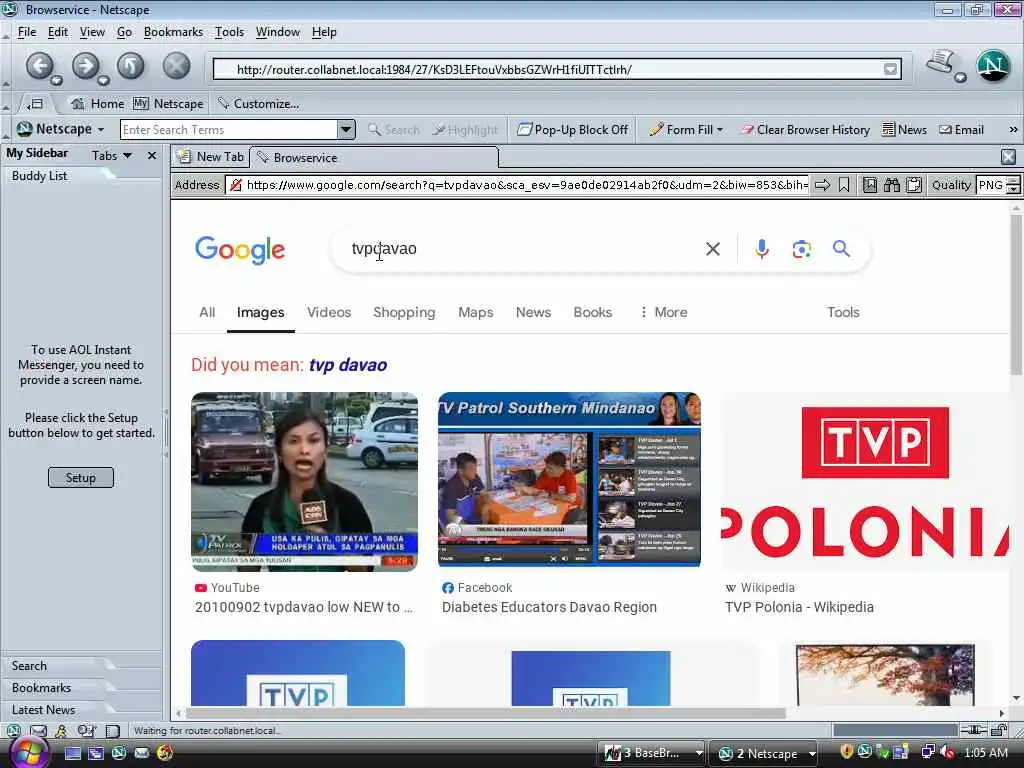Open My Netscape from personal toolbar
Image resolution: width=1024 pixels, height=768 pixels.
168,104
